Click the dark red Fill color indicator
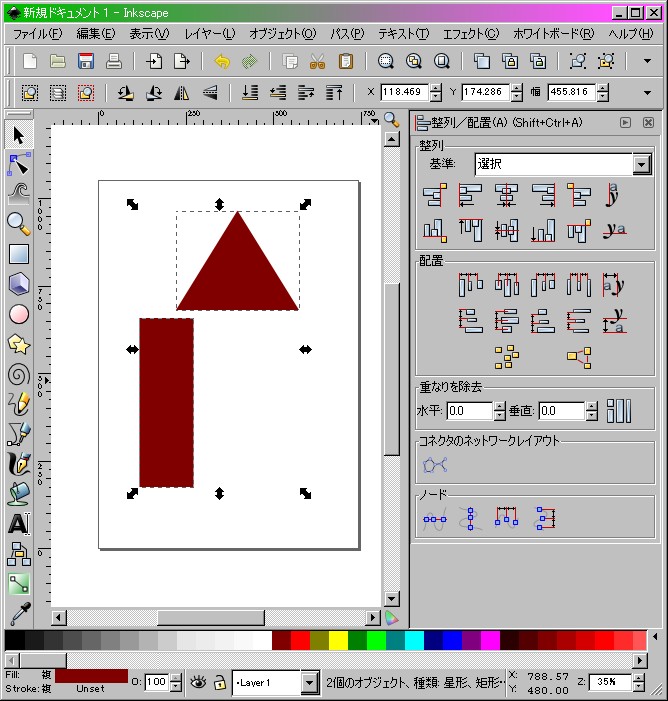This screenshot has height=701, width=668. pos(91,676)
